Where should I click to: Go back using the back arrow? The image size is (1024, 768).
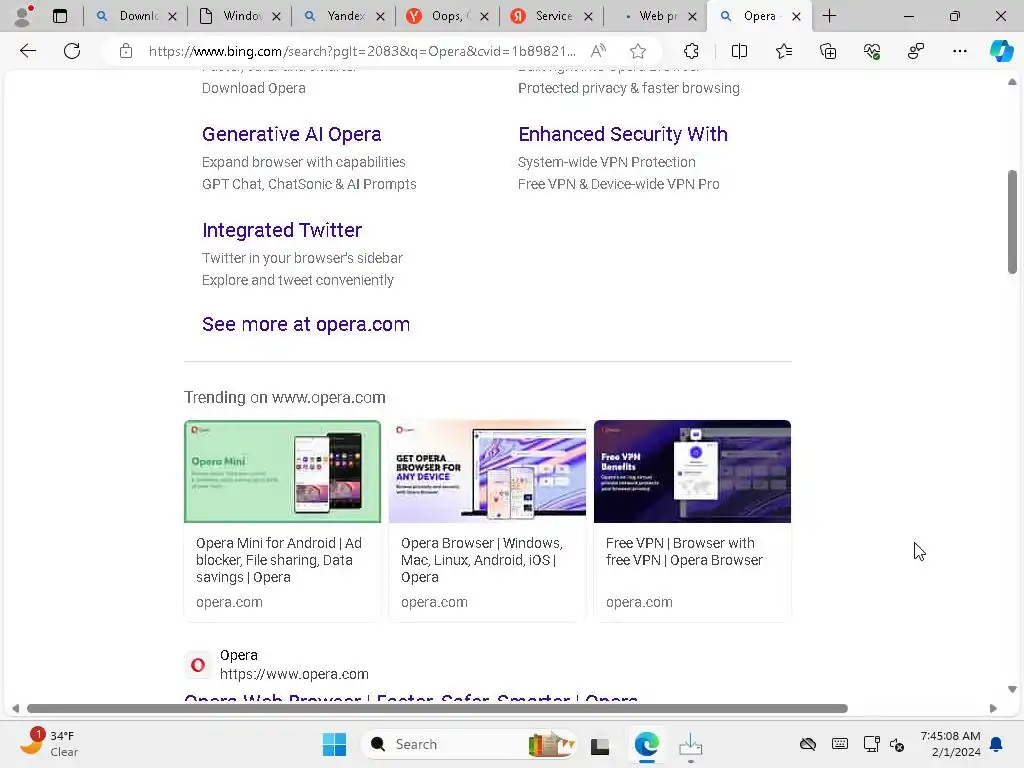point(27,51)
